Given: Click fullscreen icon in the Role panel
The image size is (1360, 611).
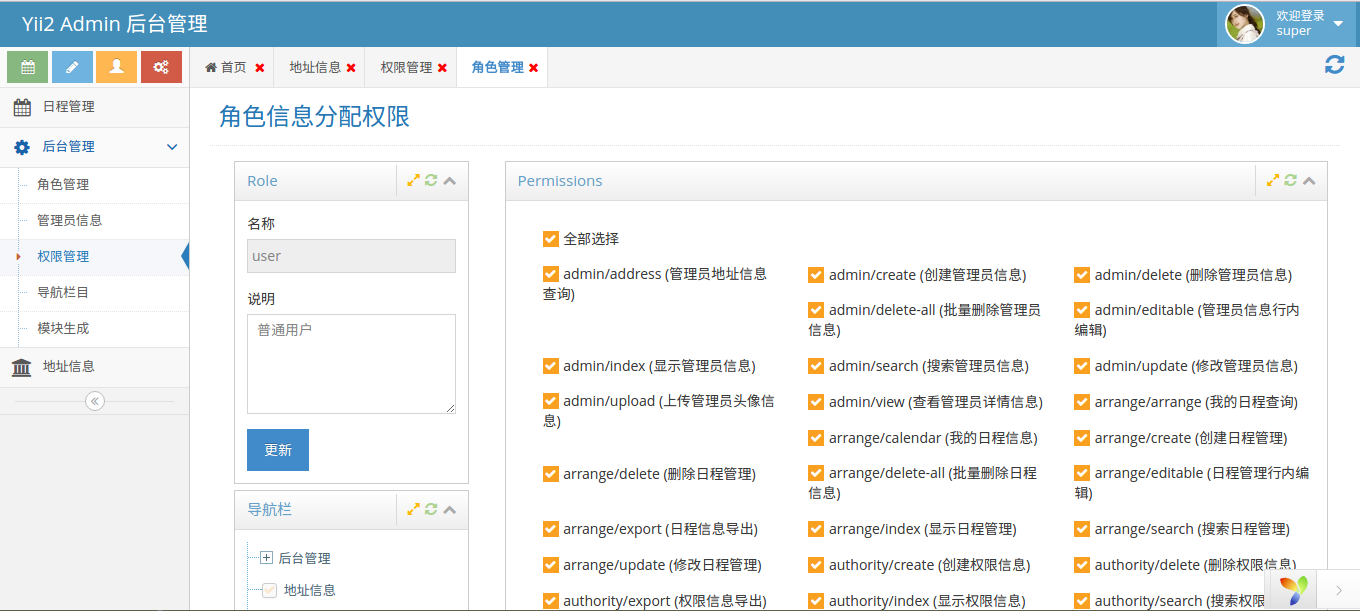Looking at the screenshot, I should tap(413, 181).
